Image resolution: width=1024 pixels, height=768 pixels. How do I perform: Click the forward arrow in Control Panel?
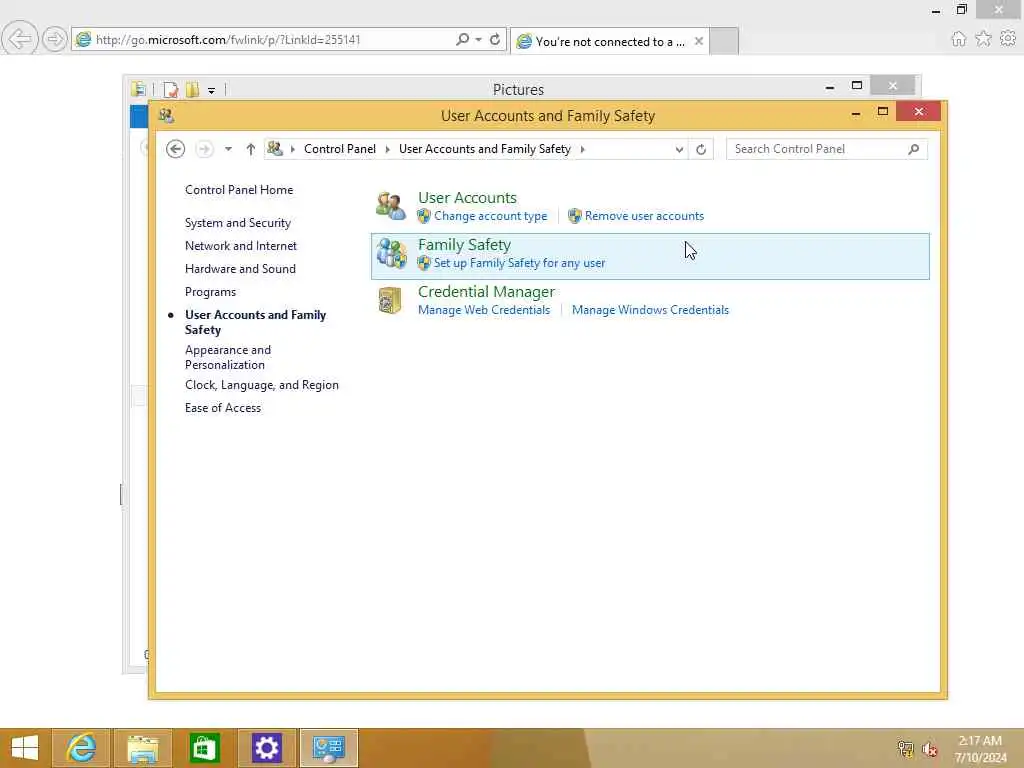click(204, 149)
